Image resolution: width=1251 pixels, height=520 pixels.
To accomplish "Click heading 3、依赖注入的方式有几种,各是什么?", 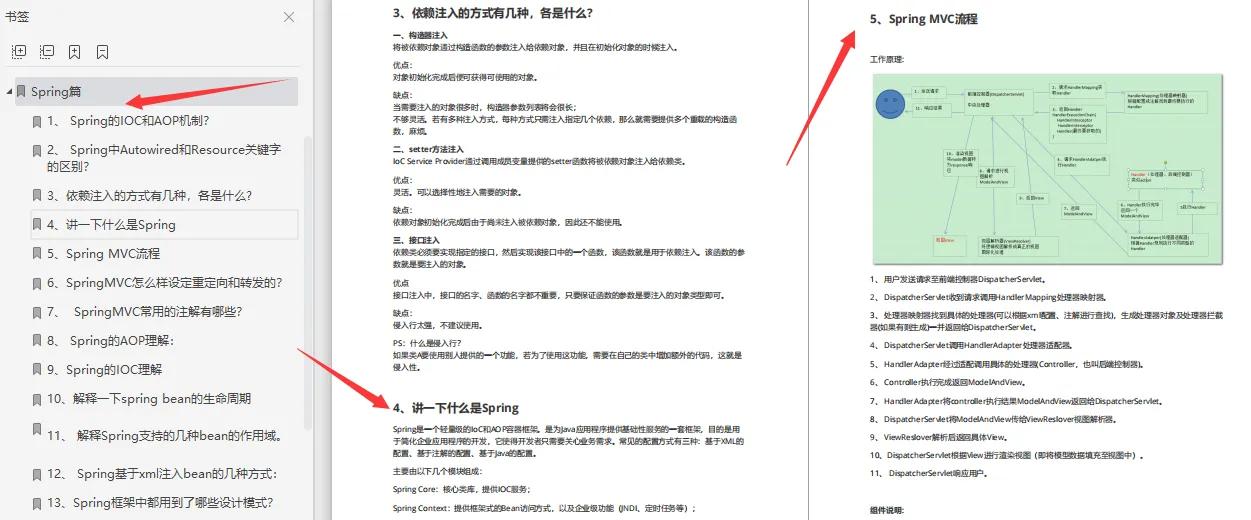I will click(492, 13).
